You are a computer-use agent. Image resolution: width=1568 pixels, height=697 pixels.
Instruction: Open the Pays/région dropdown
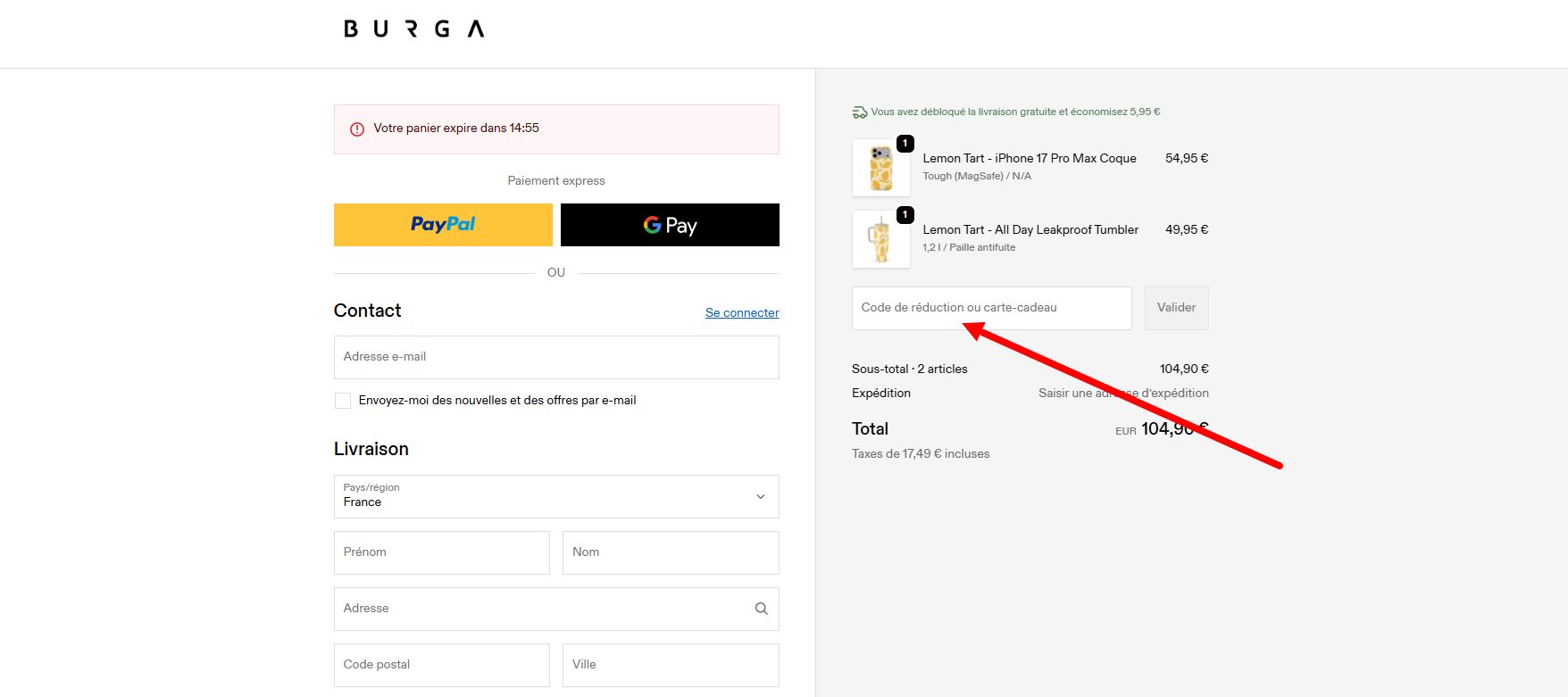(x=556, y=496)
